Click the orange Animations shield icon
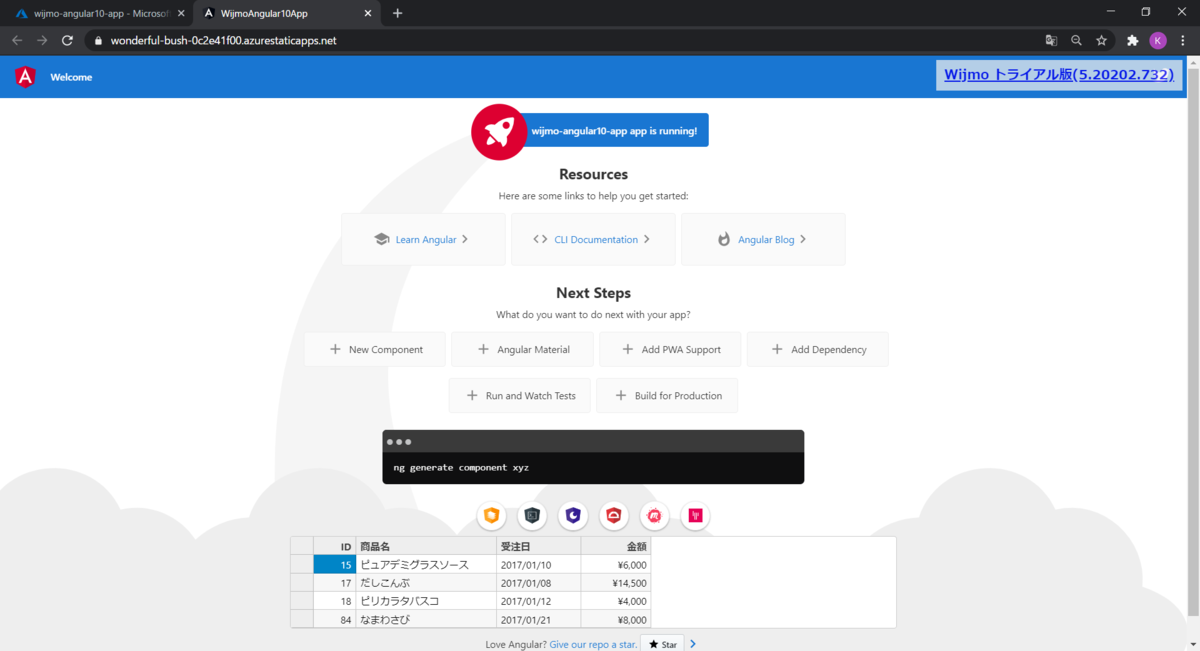Screen dimensions: 1200x651 491,516
